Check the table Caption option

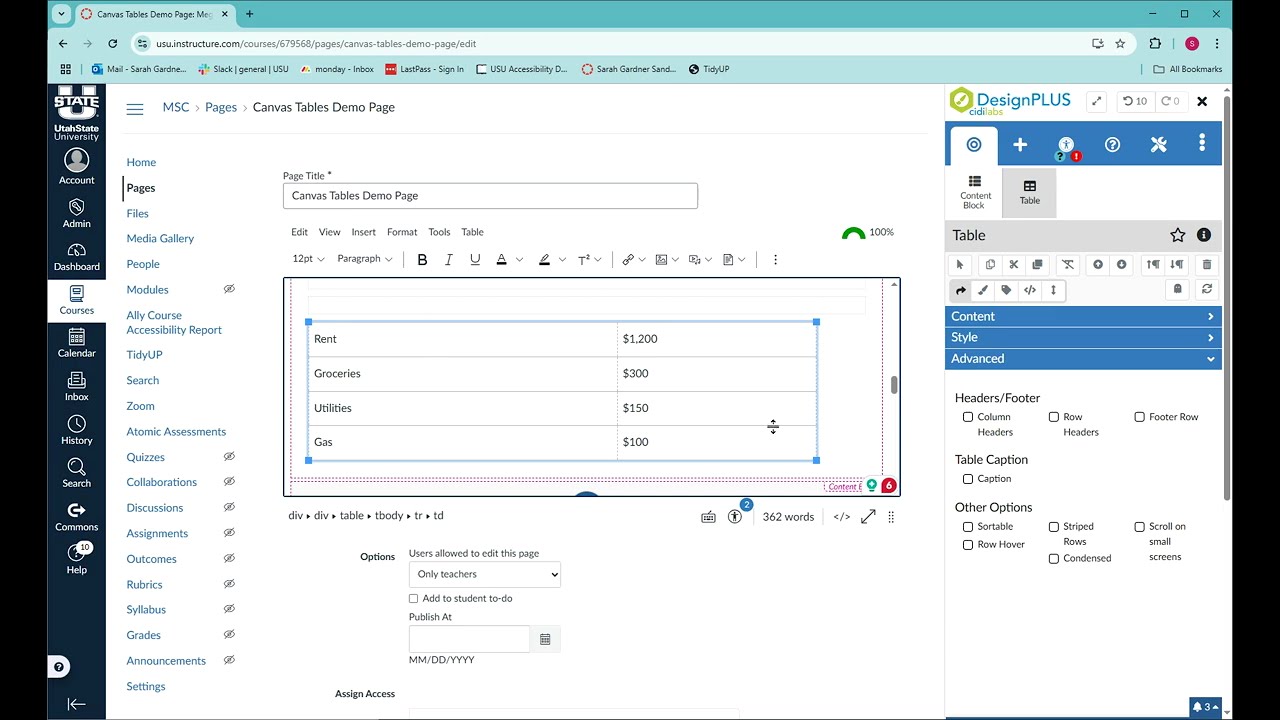(968, 479)
